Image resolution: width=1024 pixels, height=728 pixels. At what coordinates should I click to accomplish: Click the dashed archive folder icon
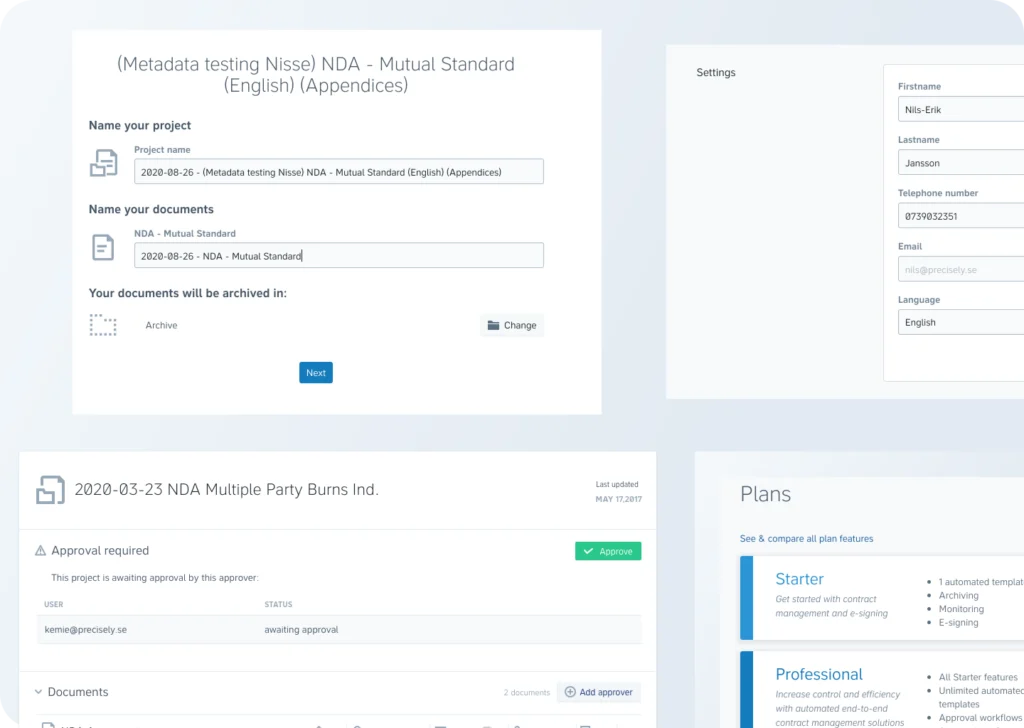[x=103, y=325]
